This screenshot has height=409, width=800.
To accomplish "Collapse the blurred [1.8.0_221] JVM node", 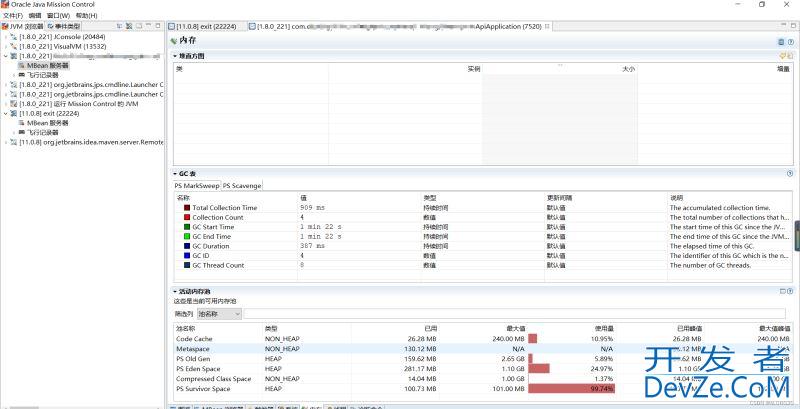I will click(x=6, y=56).
